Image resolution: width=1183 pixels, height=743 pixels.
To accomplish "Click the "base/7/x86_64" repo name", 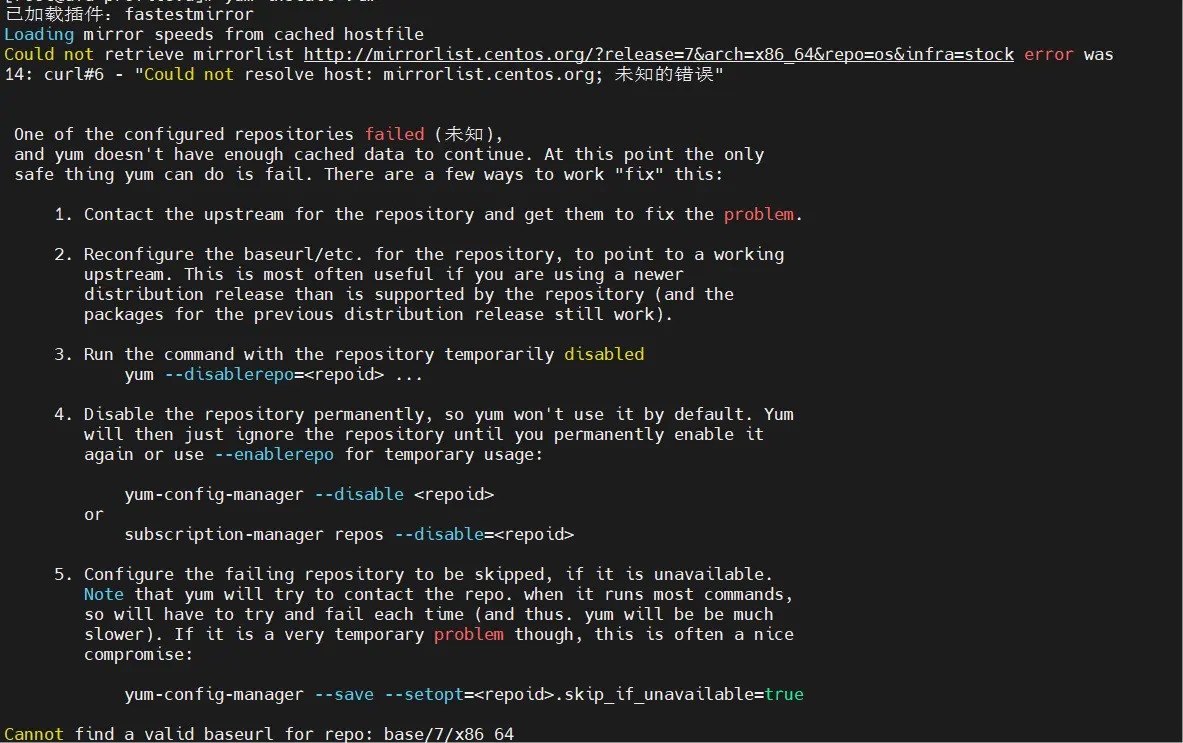I will 449,734.
